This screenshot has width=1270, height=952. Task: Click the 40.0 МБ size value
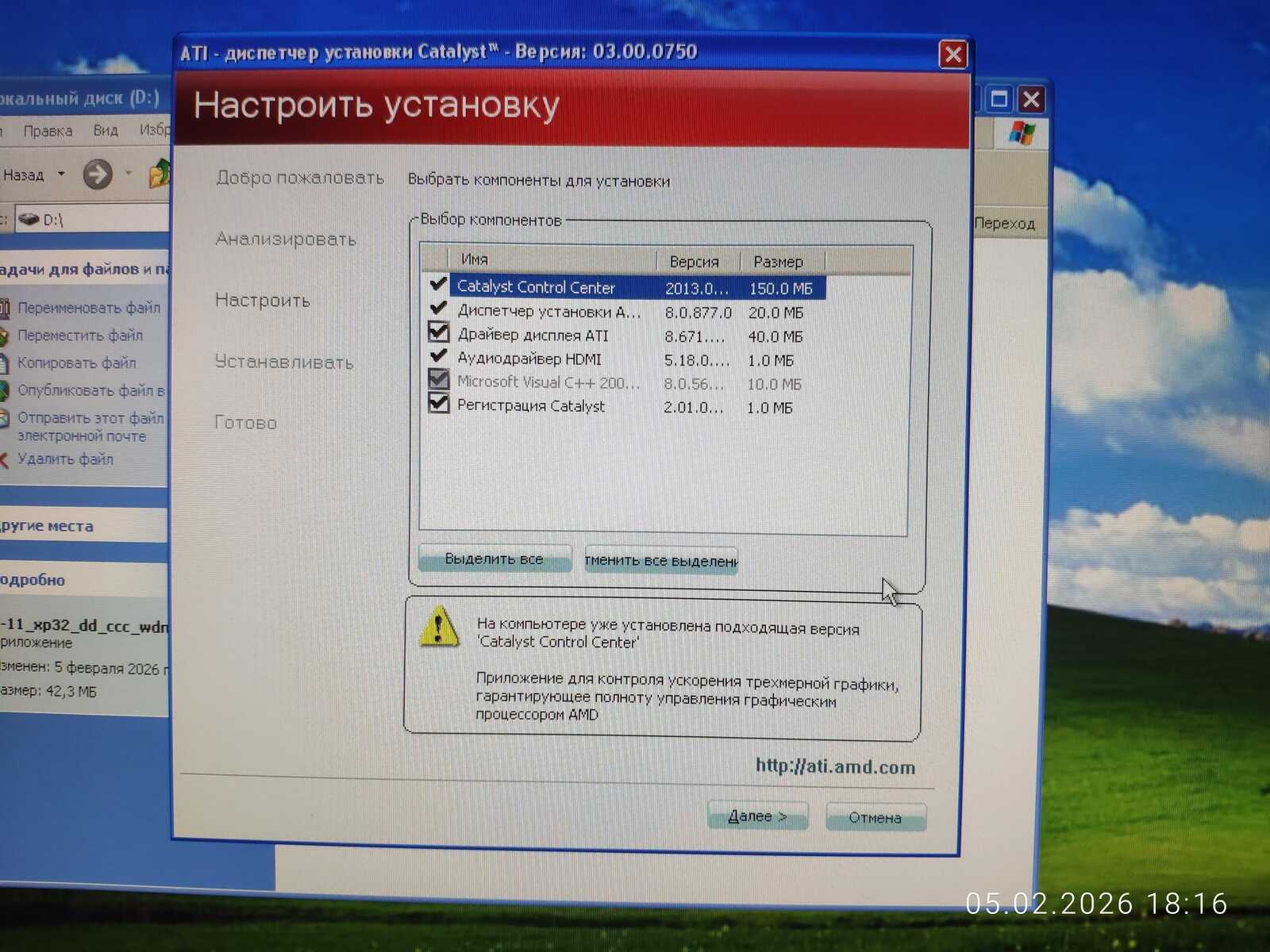[775, 336]
